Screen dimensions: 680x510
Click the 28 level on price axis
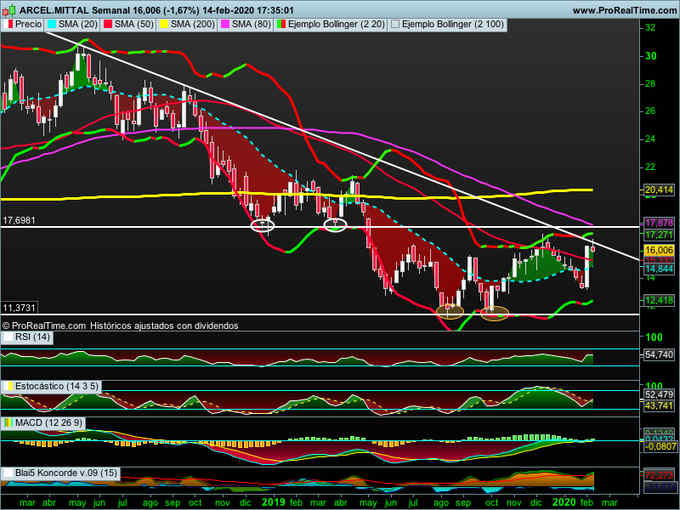click(651, 84)
